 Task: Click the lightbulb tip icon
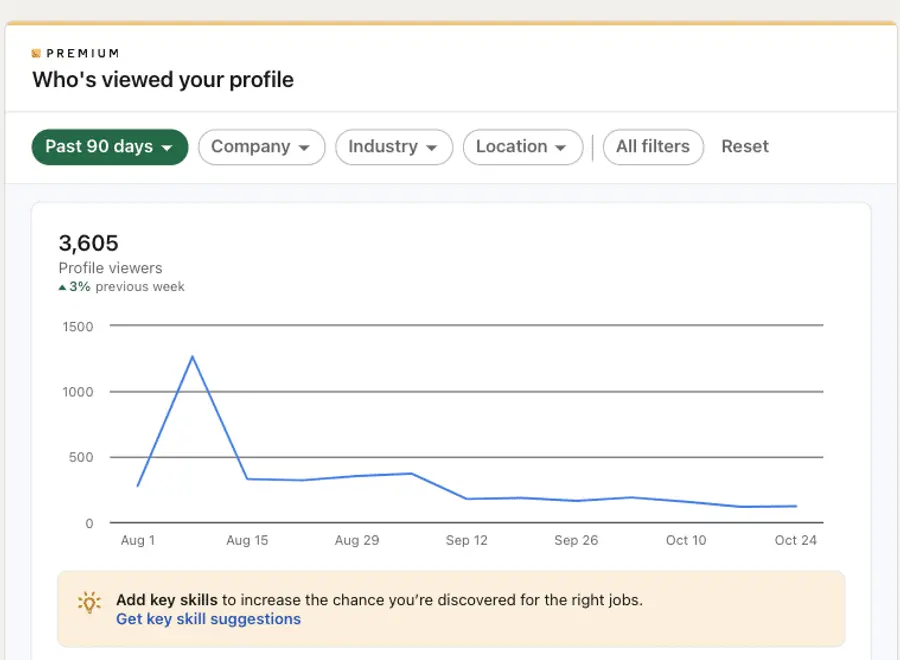[88, 602]
